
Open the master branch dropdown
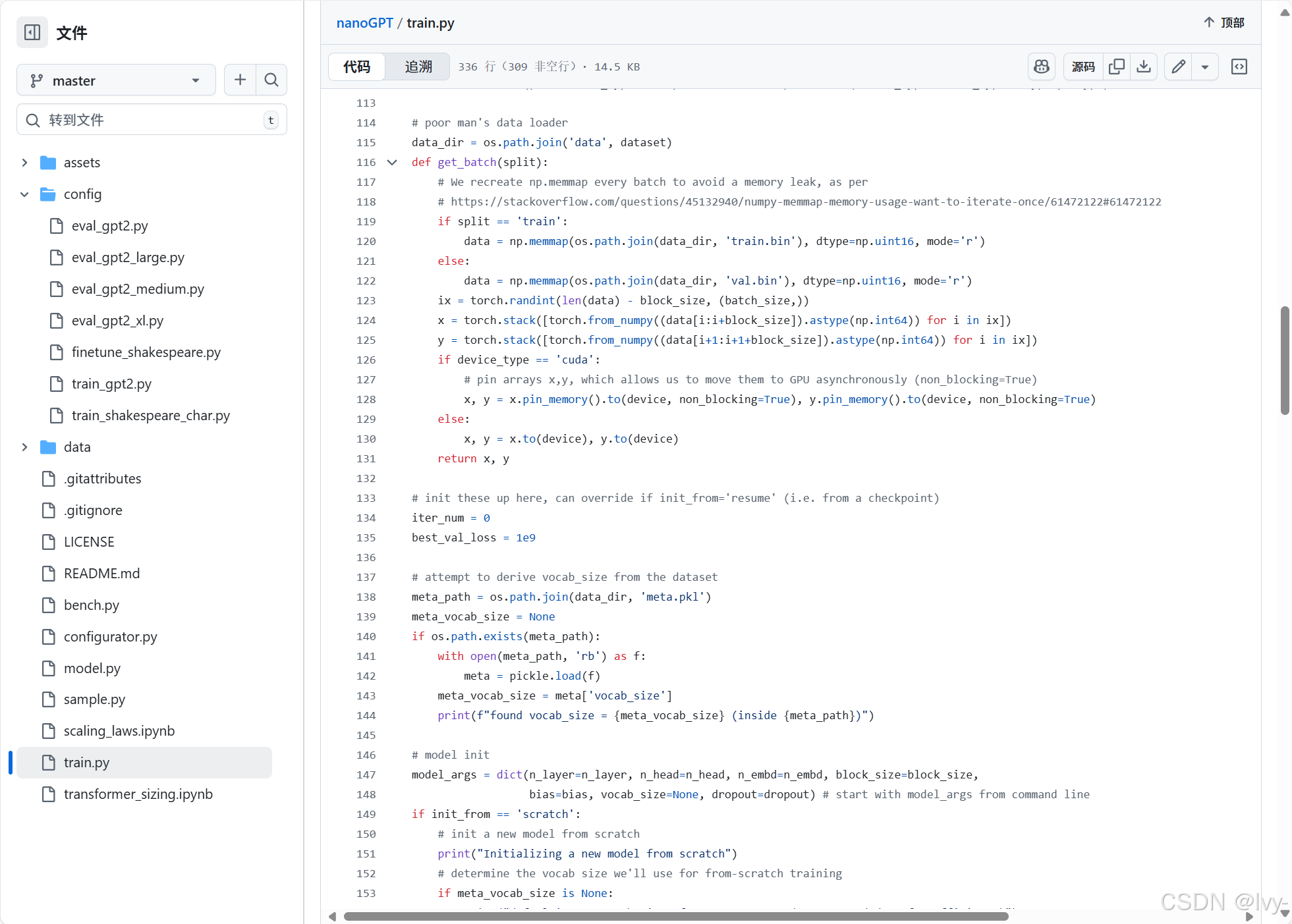(116, 80)
